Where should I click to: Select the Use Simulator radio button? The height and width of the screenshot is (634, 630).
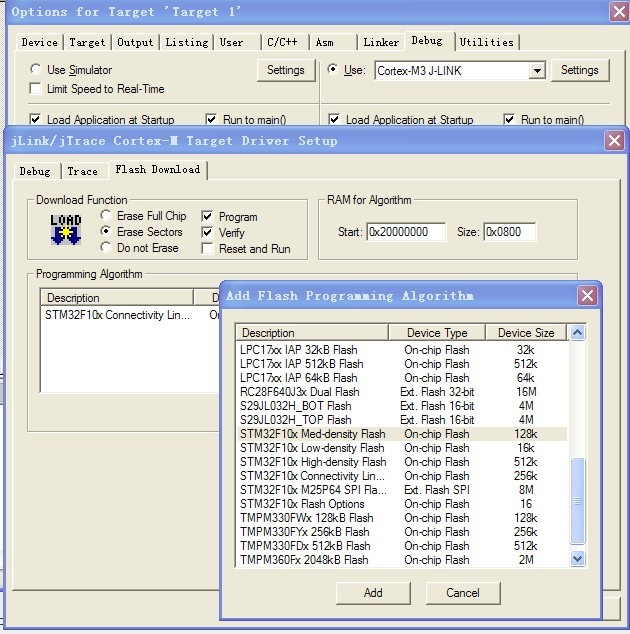point(36,69)
